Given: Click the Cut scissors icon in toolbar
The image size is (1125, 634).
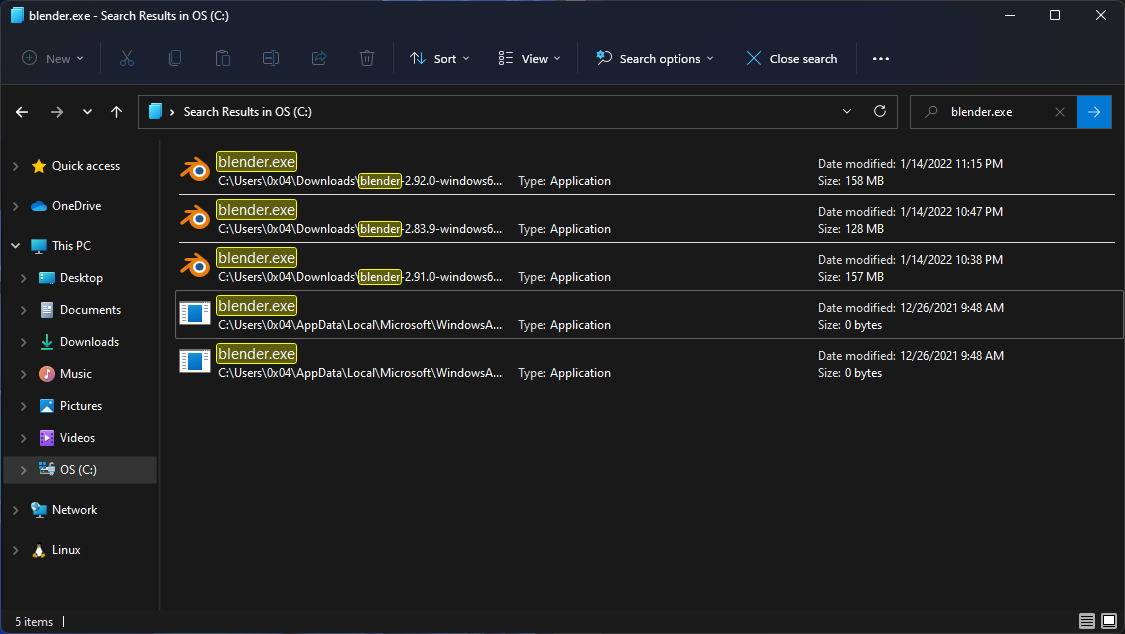Looking at the screenshot, I should [x=127, y=59].
